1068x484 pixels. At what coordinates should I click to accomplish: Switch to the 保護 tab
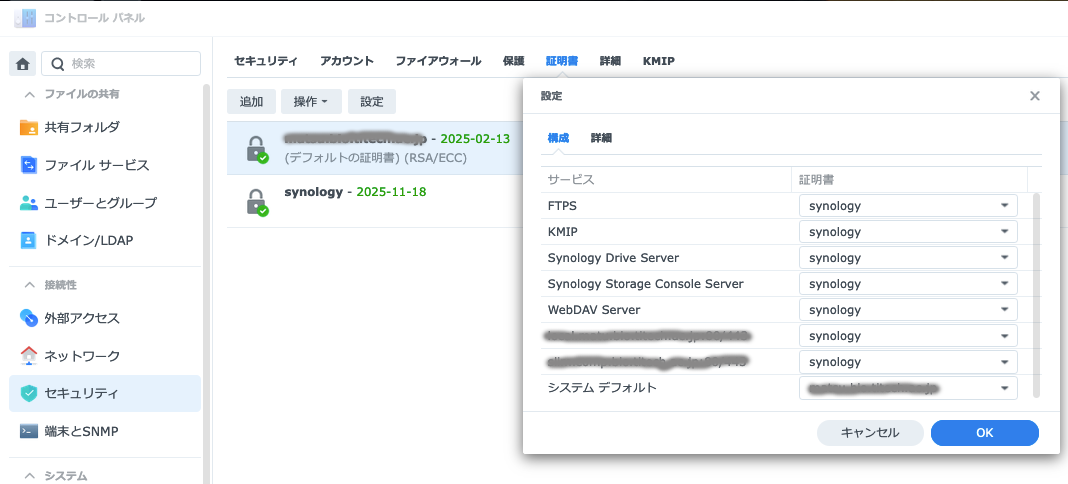click(x=514, y=61)
